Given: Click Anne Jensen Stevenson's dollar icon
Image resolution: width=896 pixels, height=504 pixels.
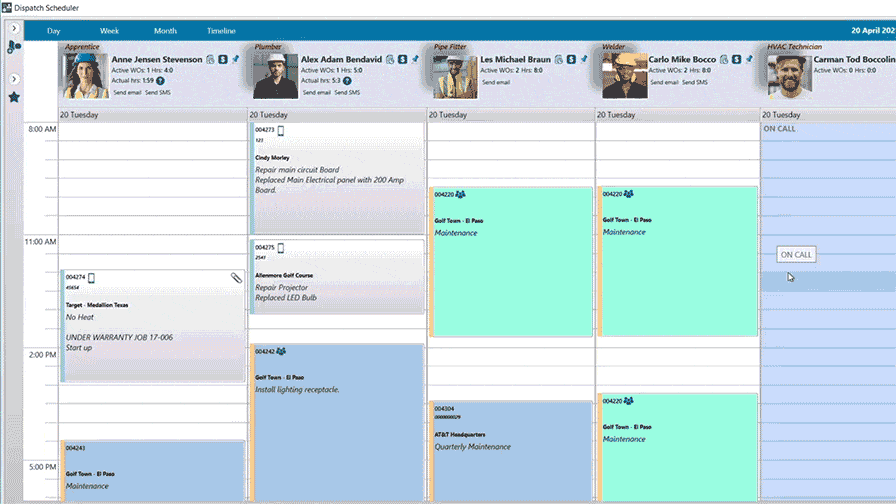Looking at the screenshot, I should (223, 59).
